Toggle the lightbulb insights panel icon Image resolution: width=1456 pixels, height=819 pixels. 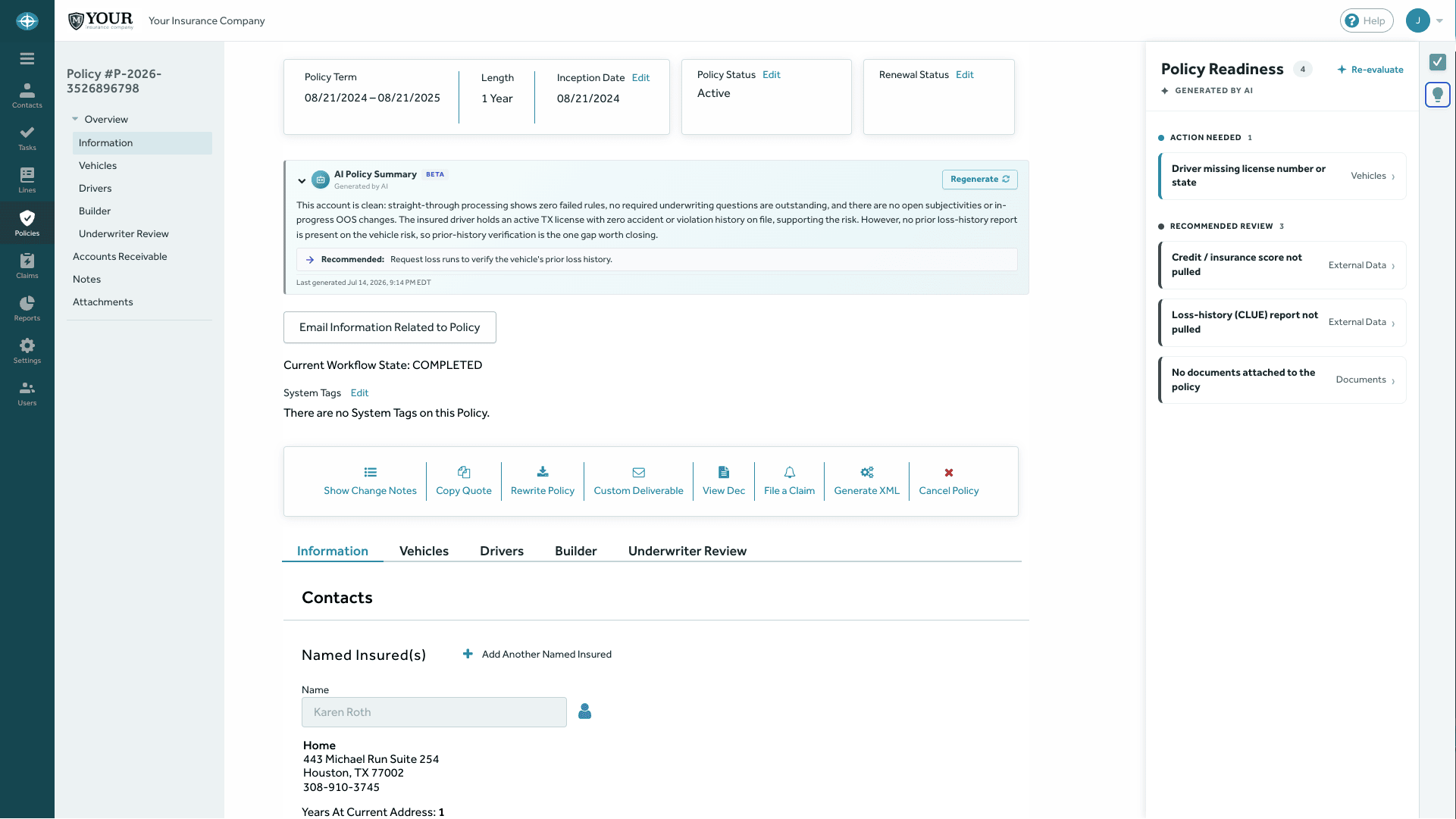1438,95
